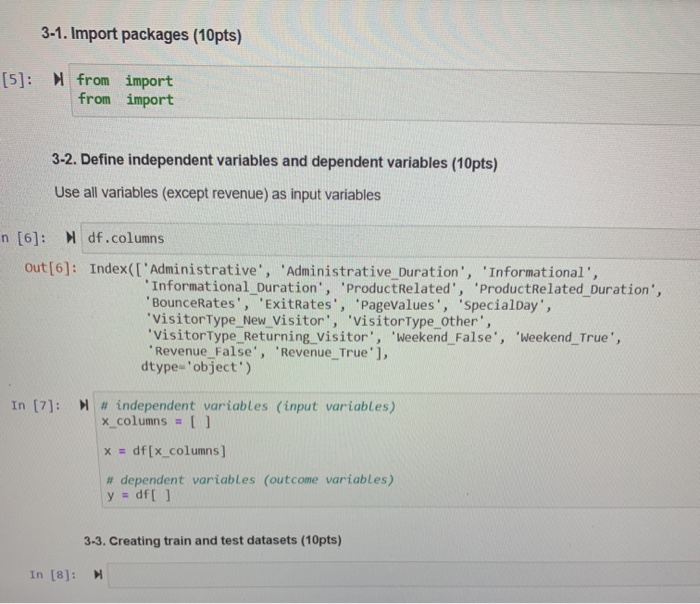This screenshot has height=604, width=700.
Task: Click 'VisitorType_New_Visitor' in the output
Action: click(238, 320)
